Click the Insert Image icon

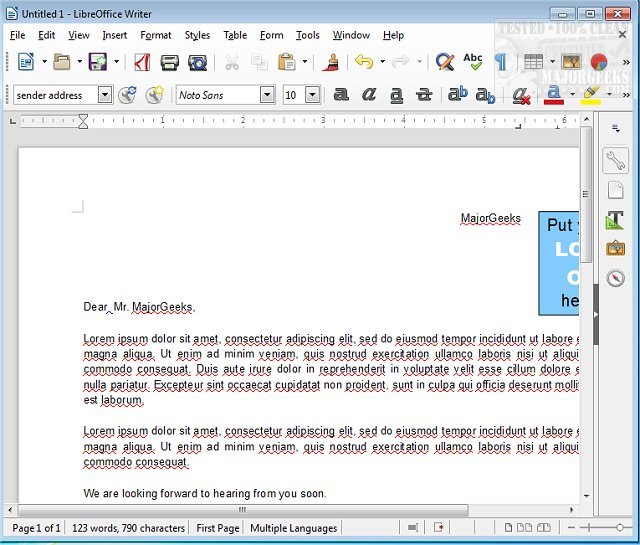pos(571,62)
